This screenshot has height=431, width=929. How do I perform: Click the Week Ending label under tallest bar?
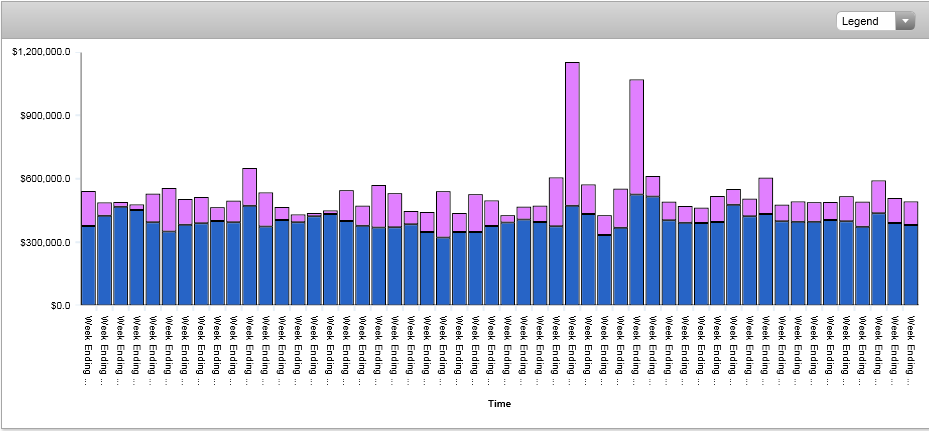pos(572,349)
